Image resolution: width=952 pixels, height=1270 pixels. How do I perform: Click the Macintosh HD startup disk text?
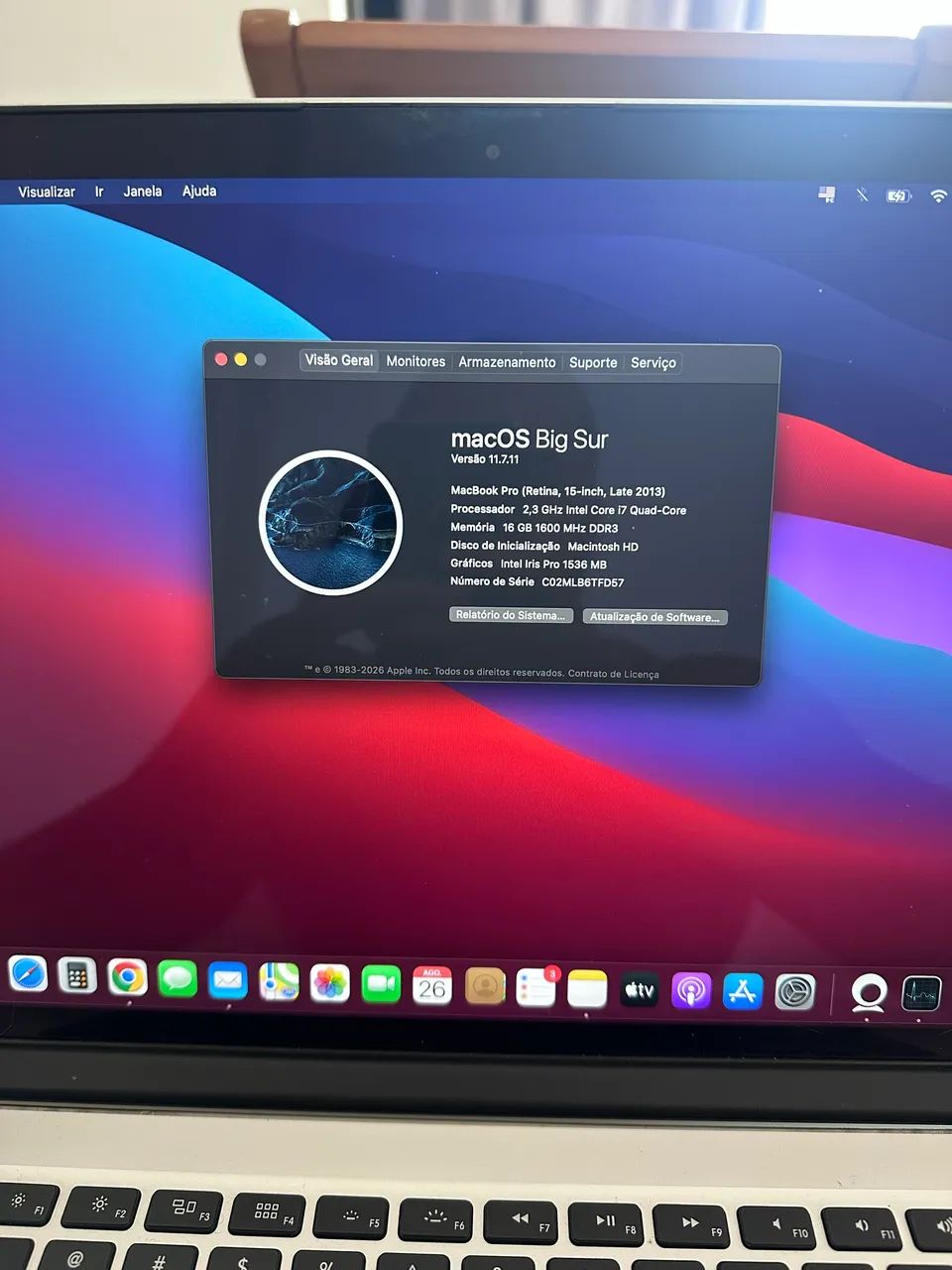coord(603,547)
